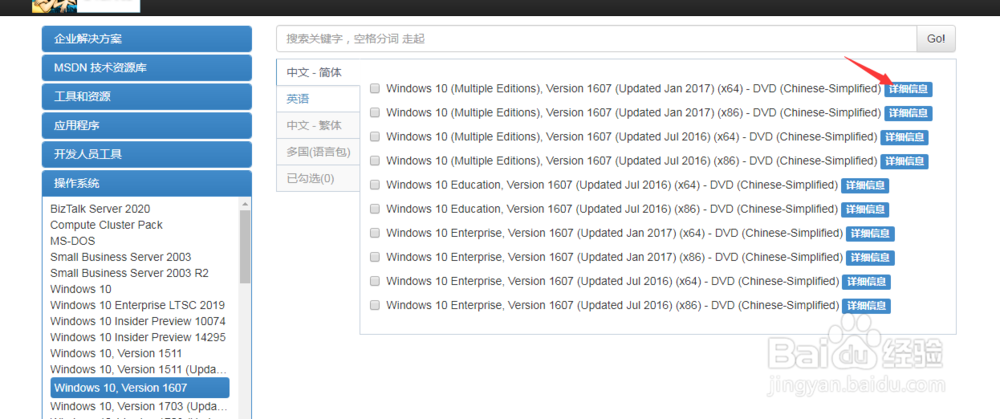Image resolution: width=1000 pixels, height=419 pixels.
Task: Open 详细信息 for Multiple Editions Jan 2017 x86
Action: coord(908,113)
